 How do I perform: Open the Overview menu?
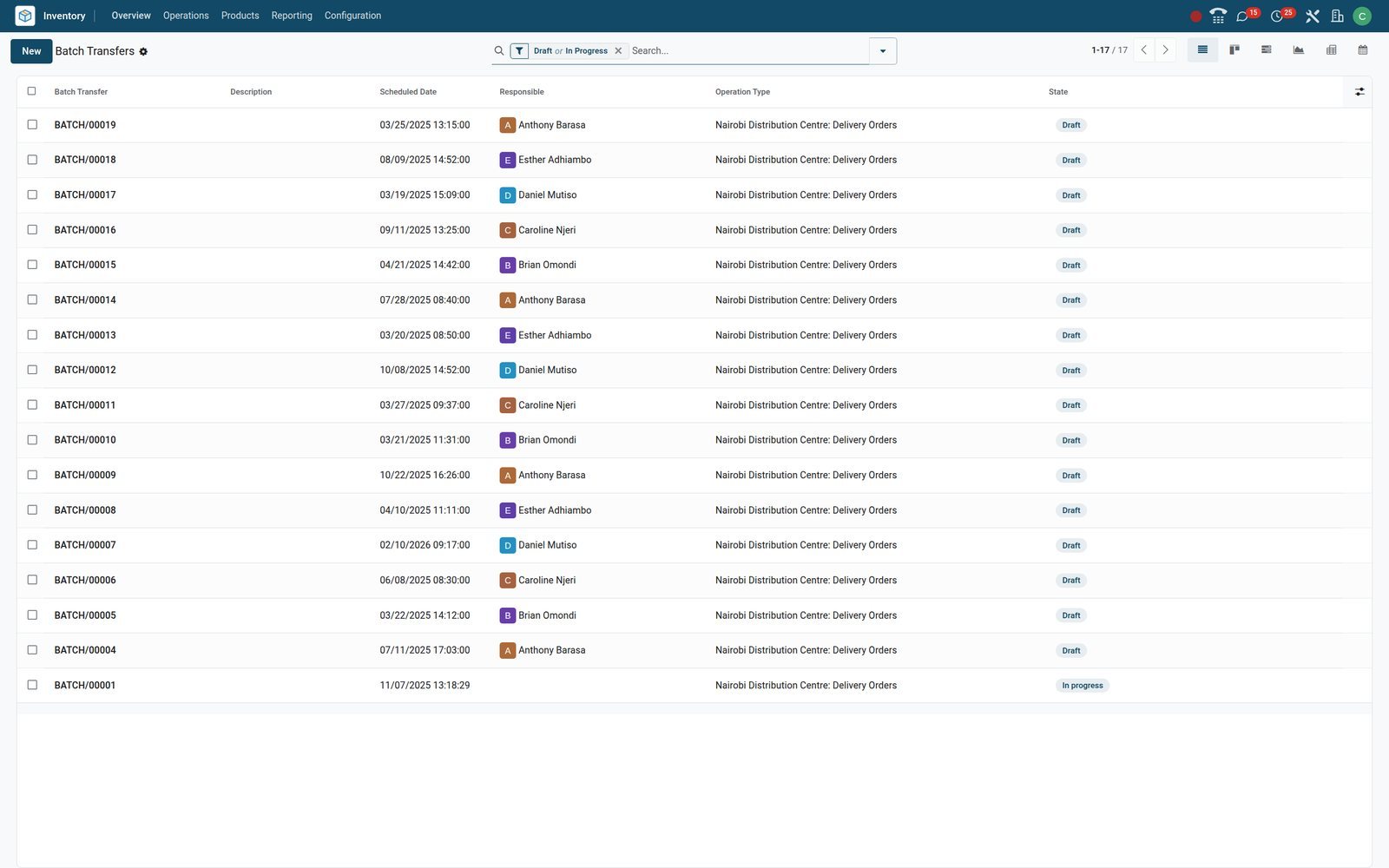click(131, 16)
